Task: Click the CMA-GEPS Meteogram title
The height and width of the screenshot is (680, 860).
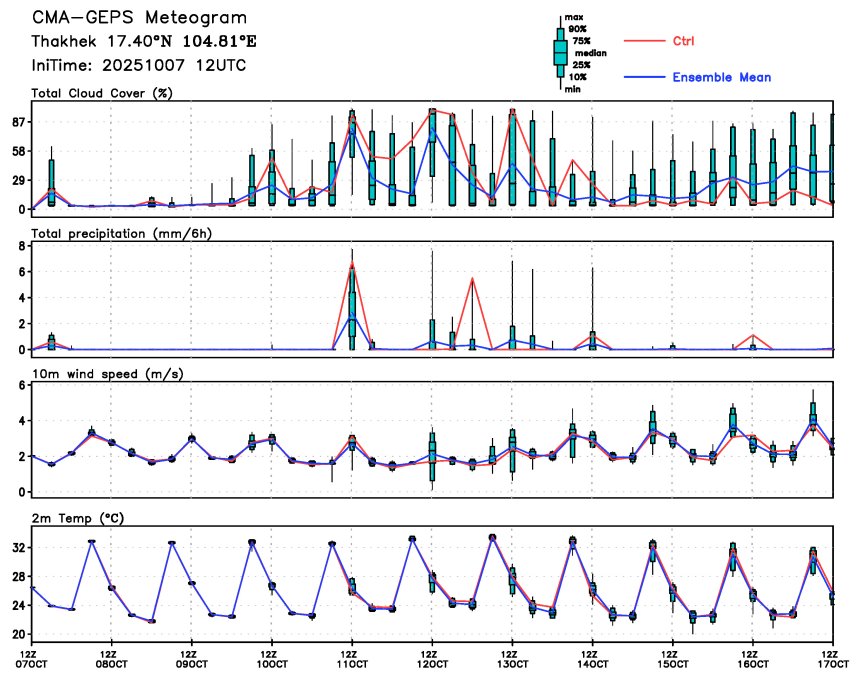Action: (x=139, y=19)
